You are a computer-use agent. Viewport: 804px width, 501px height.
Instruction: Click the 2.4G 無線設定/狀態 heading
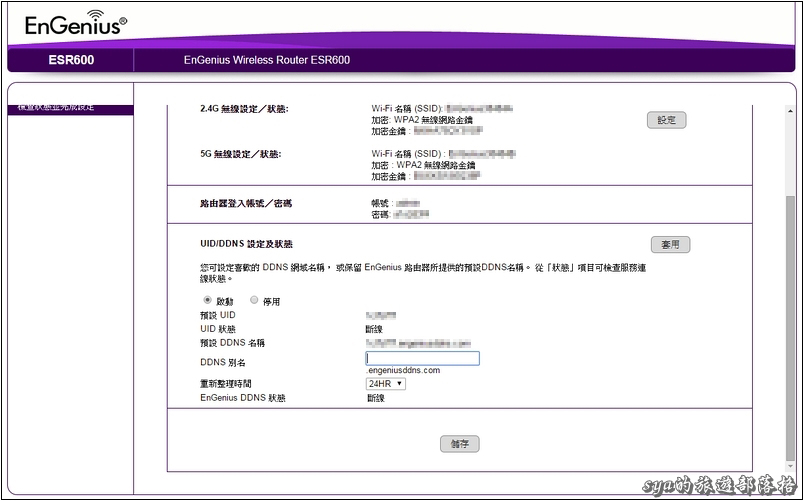click(x=244, y=109)
